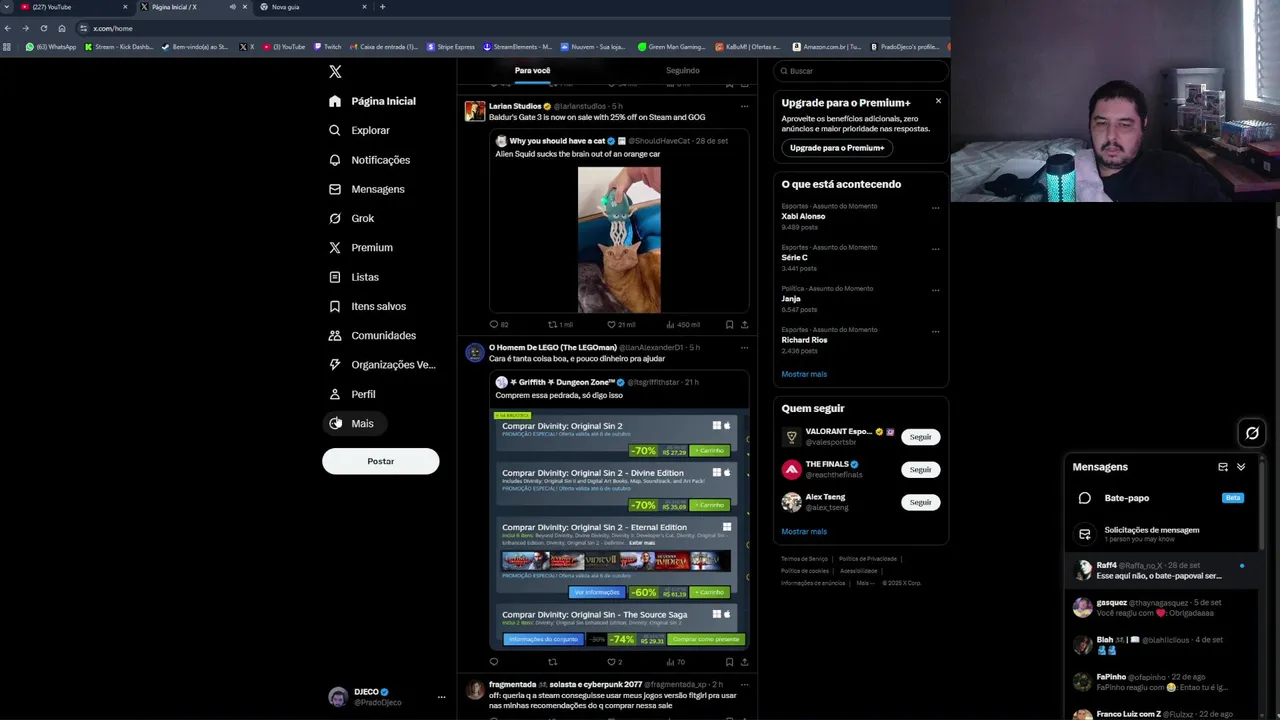Screen dimensions: 1280x720
Task: Open more options on O Homem De LEGO post
Action: [744, 348]
